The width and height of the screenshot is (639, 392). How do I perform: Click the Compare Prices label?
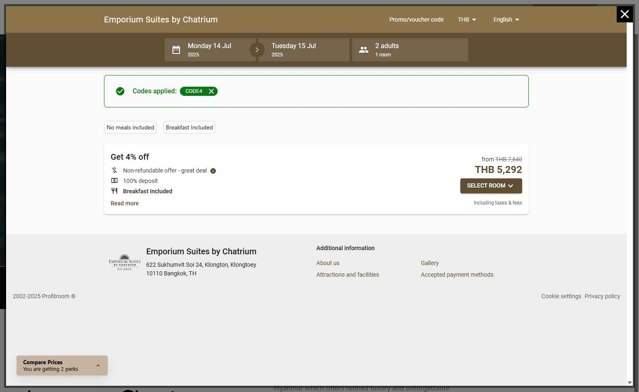[43, 362]
